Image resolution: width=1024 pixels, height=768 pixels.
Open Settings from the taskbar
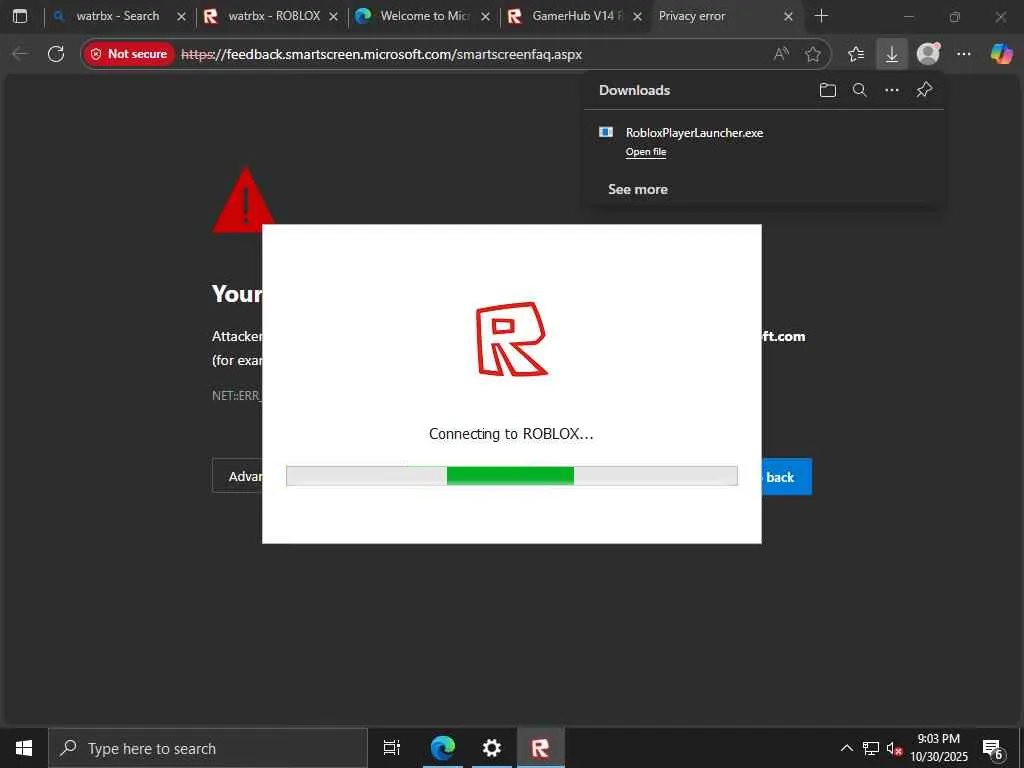(x=491, y=748)
